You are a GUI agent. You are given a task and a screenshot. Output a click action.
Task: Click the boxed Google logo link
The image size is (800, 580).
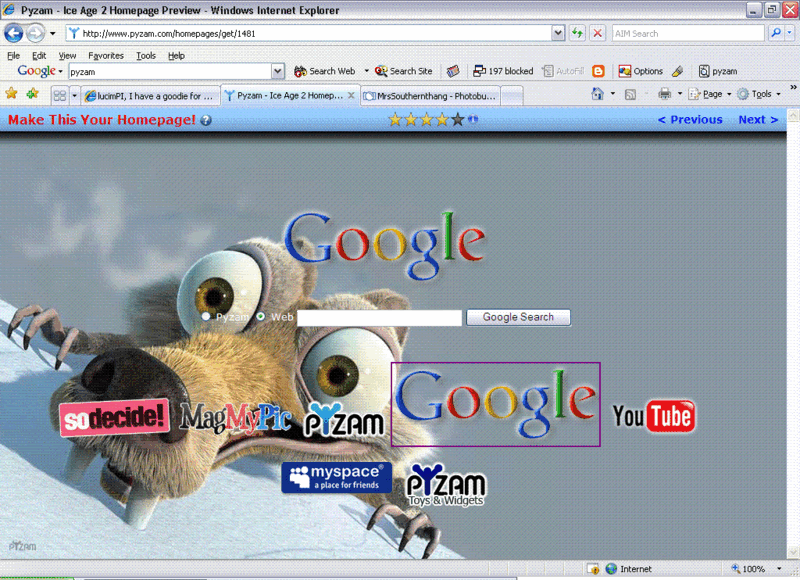click(x=495, y=405)
